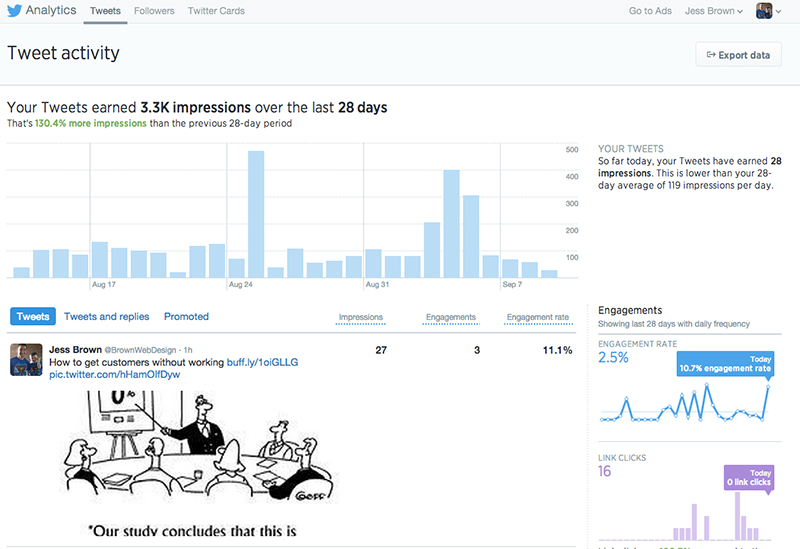This screenshot has height=549, width=800.
Task: Click the YOUR TWEETS heading
Action: click(631, 148)
